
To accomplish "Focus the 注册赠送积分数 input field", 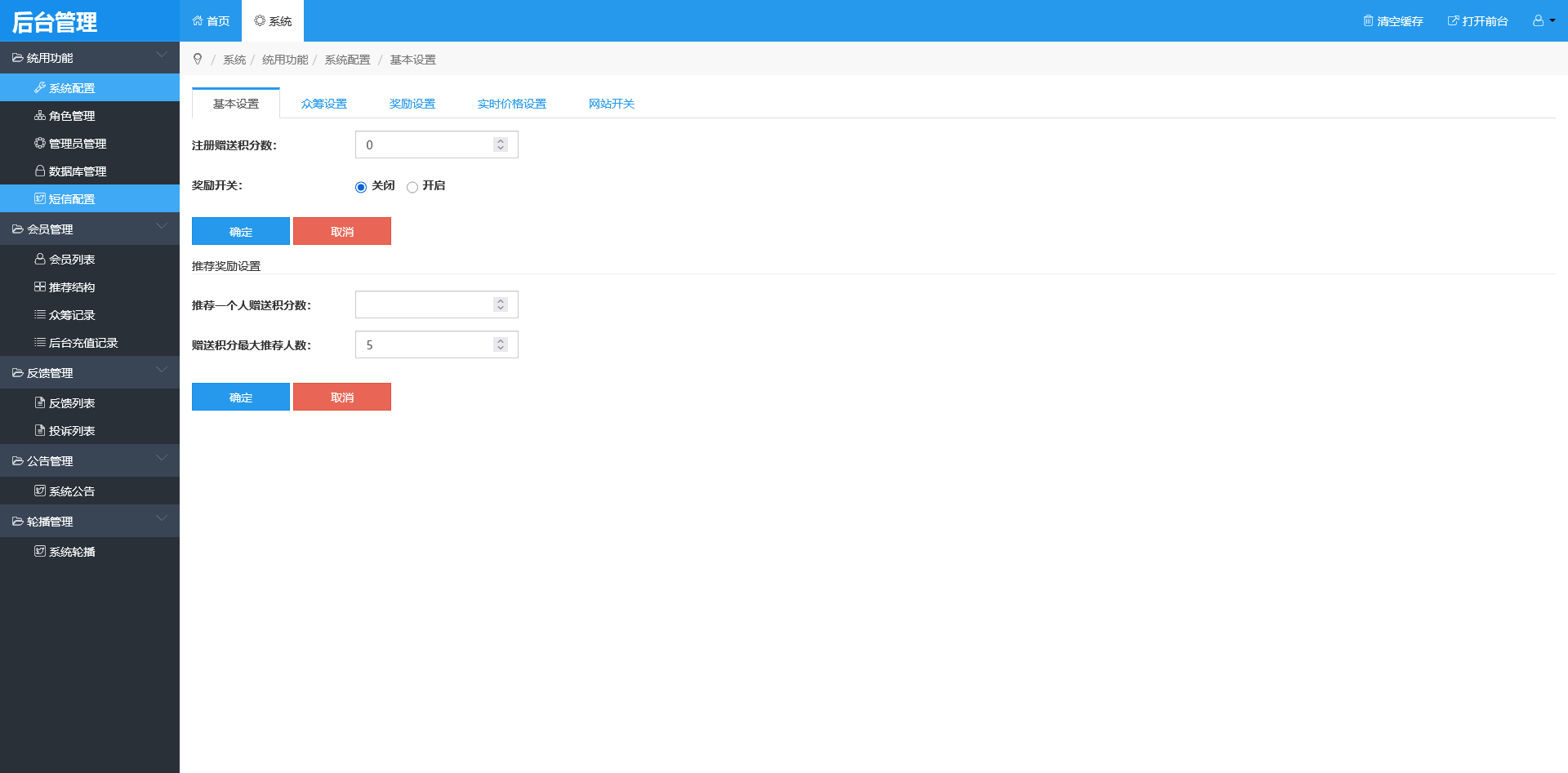I will pos(437,144).
